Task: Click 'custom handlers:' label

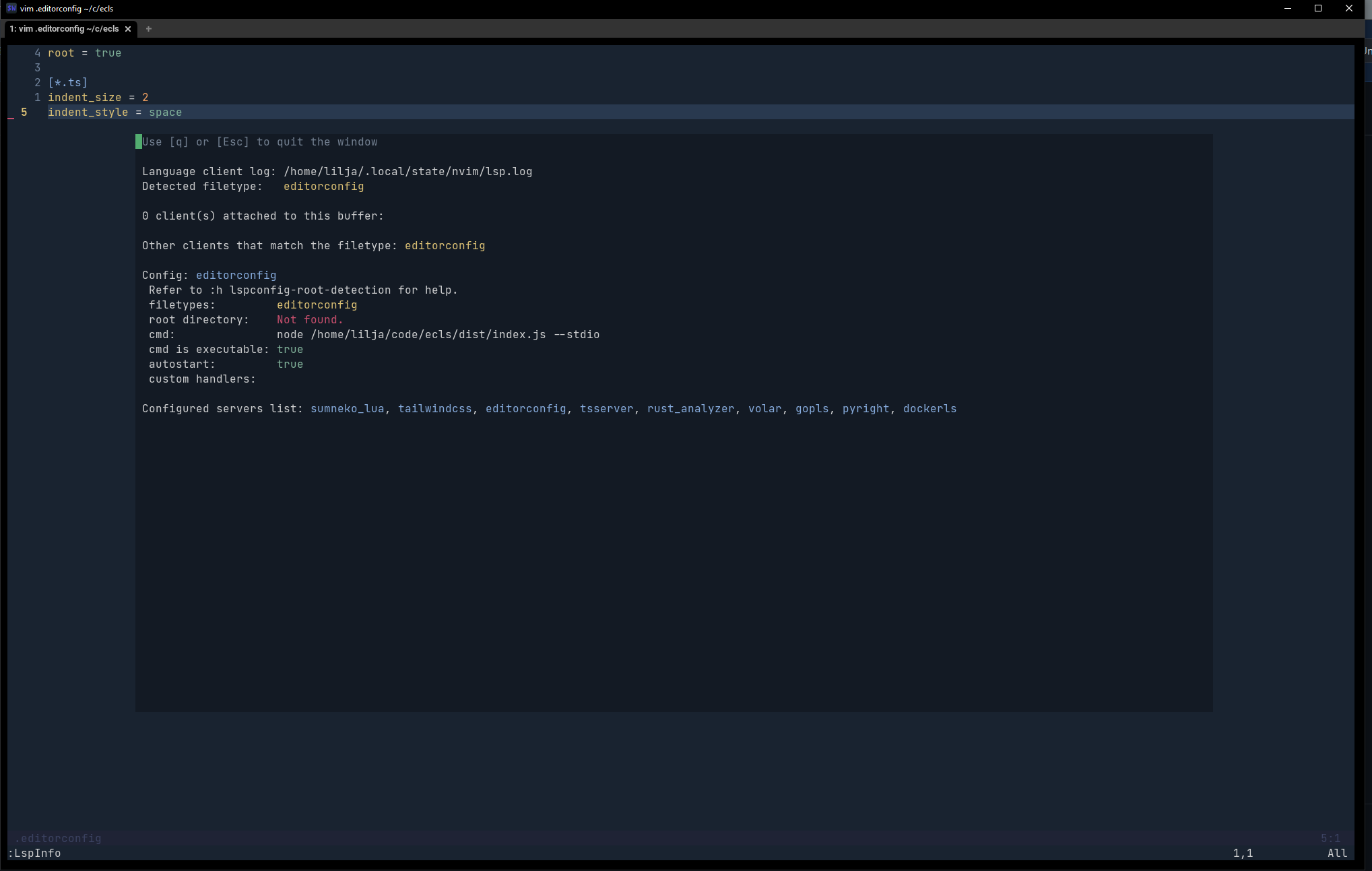Action: (202, 379)
